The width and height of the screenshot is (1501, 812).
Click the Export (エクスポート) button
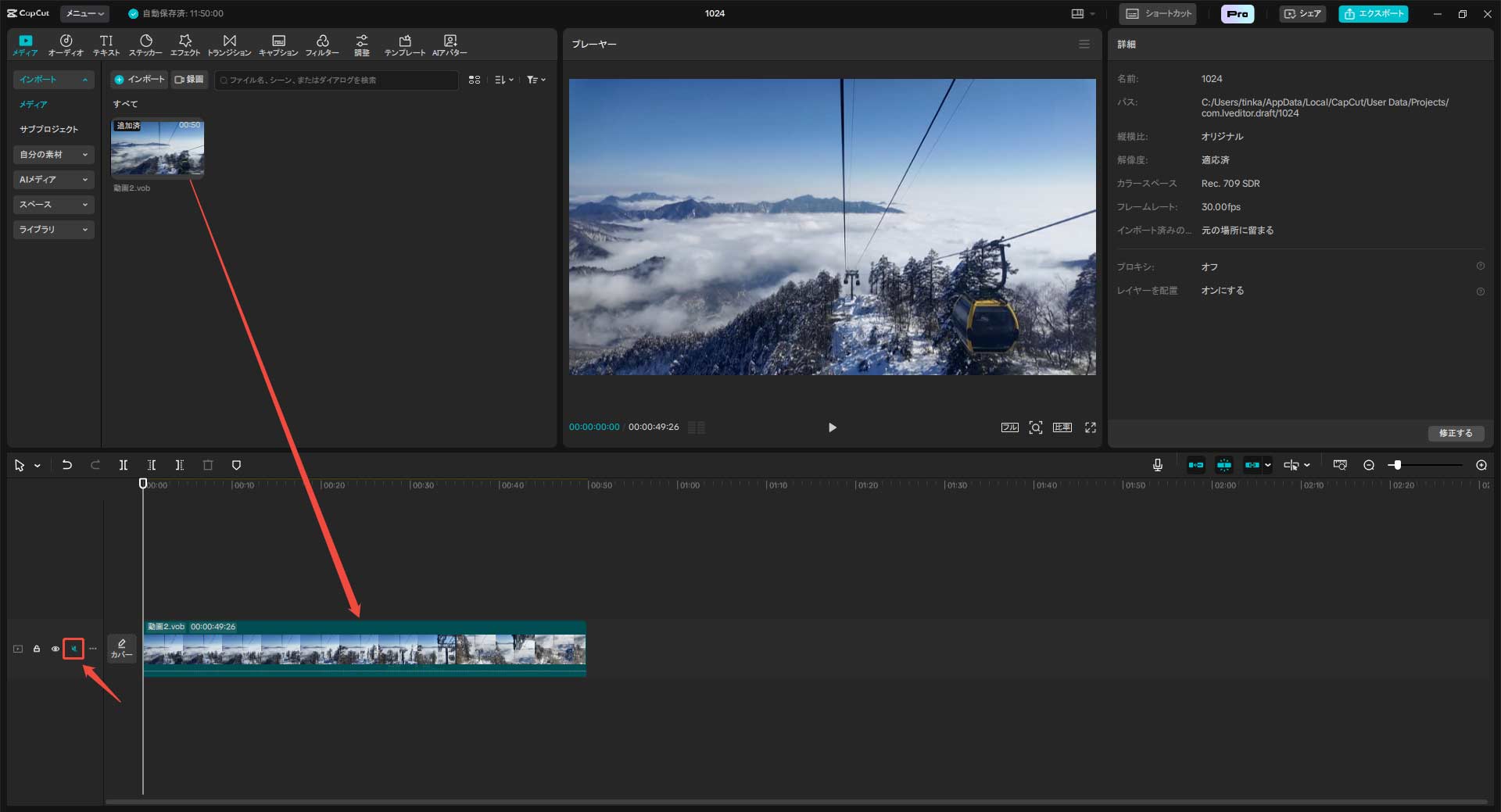(x=1374, y=13)
